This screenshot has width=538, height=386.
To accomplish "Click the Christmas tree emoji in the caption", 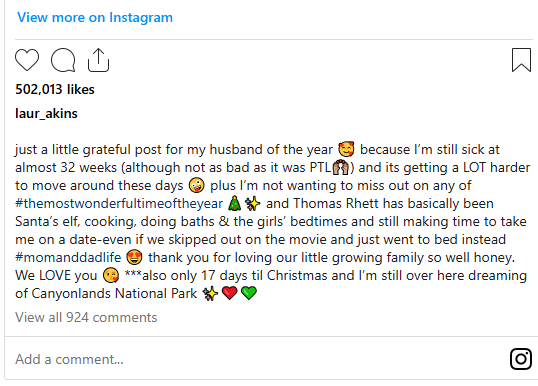I will pos(235,203).
